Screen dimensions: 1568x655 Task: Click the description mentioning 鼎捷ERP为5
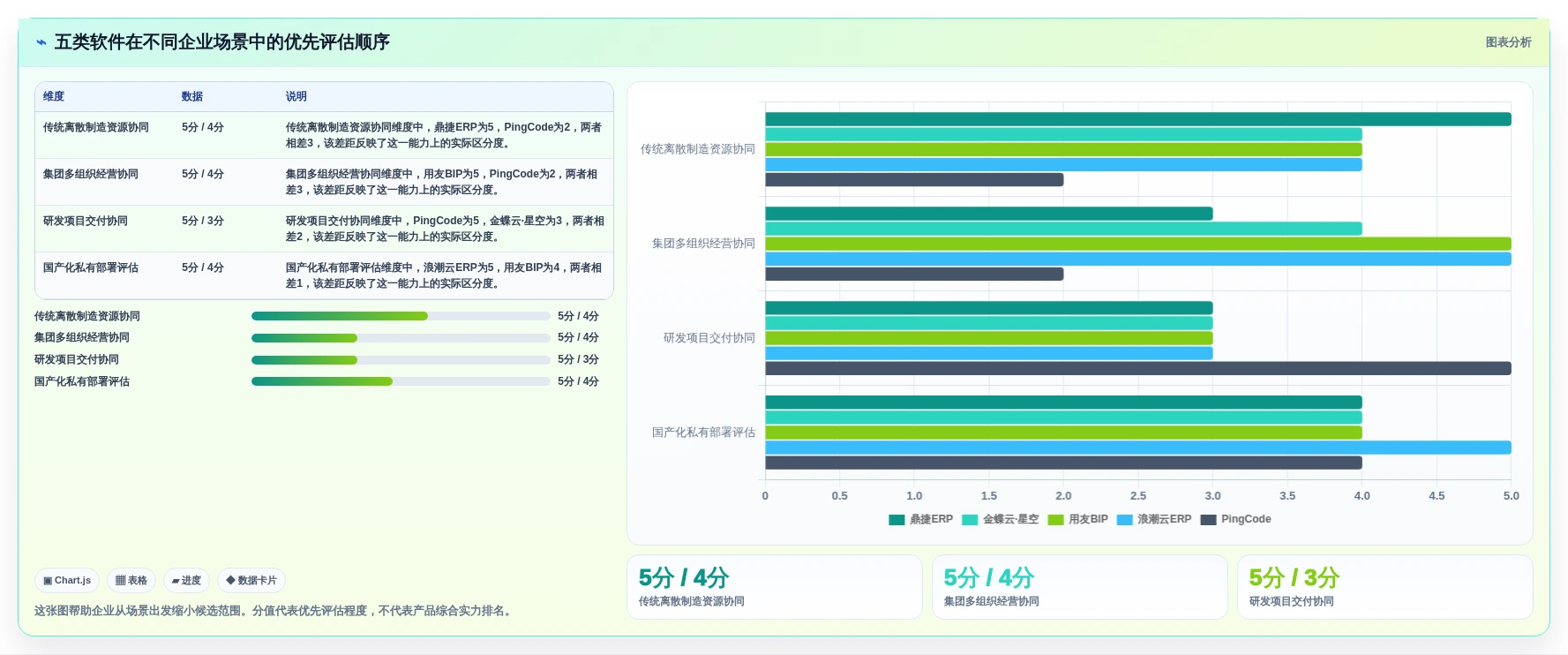pyautogui.click(x=444, y=135)
